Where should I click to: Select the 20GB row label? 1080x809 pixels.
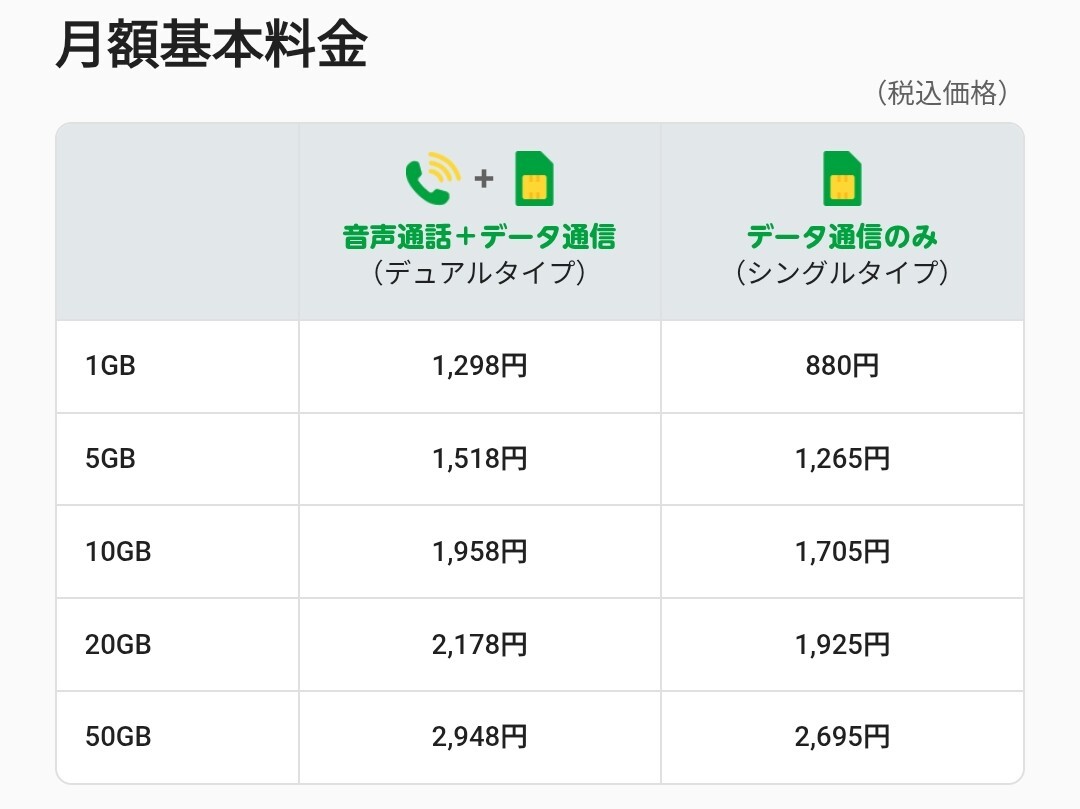(118, 645)
